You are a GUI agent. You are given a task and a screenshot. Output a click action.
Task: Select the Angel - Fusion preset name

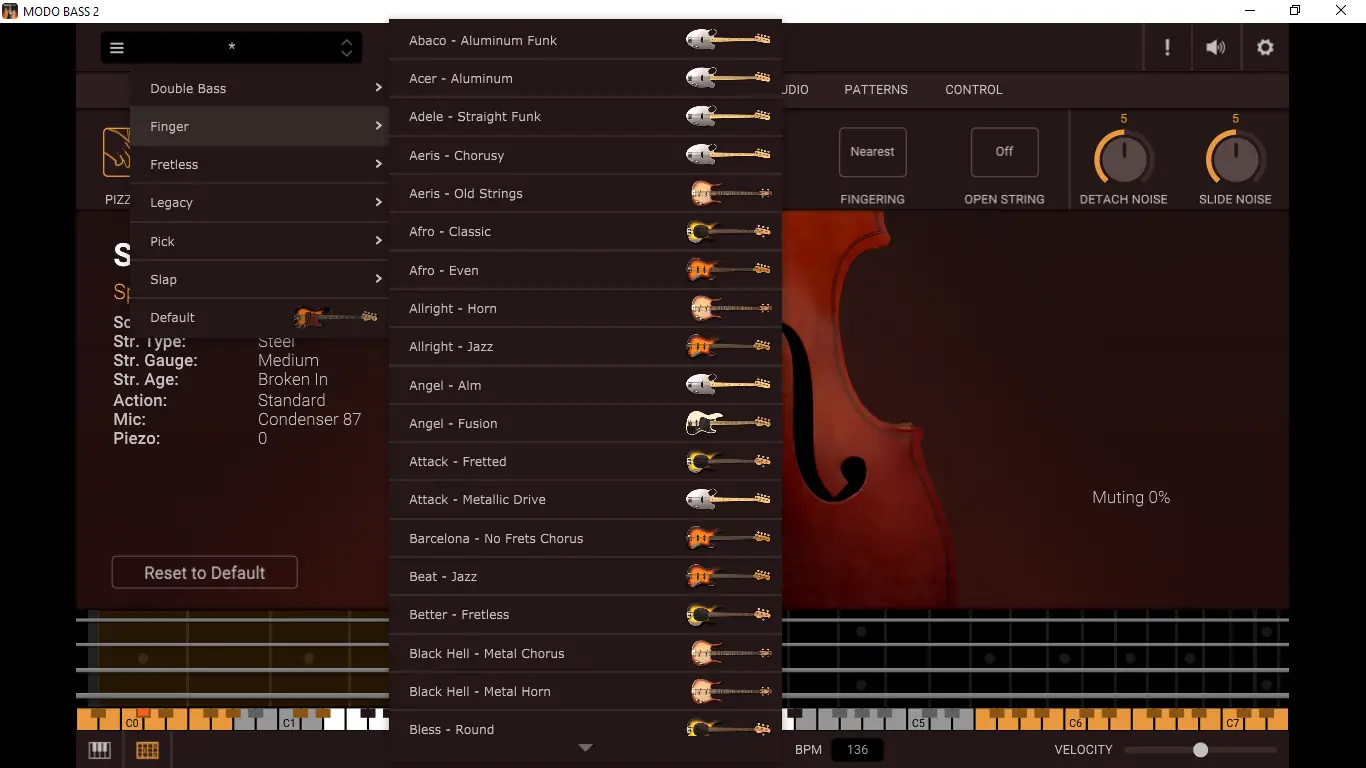pos(453,423)
